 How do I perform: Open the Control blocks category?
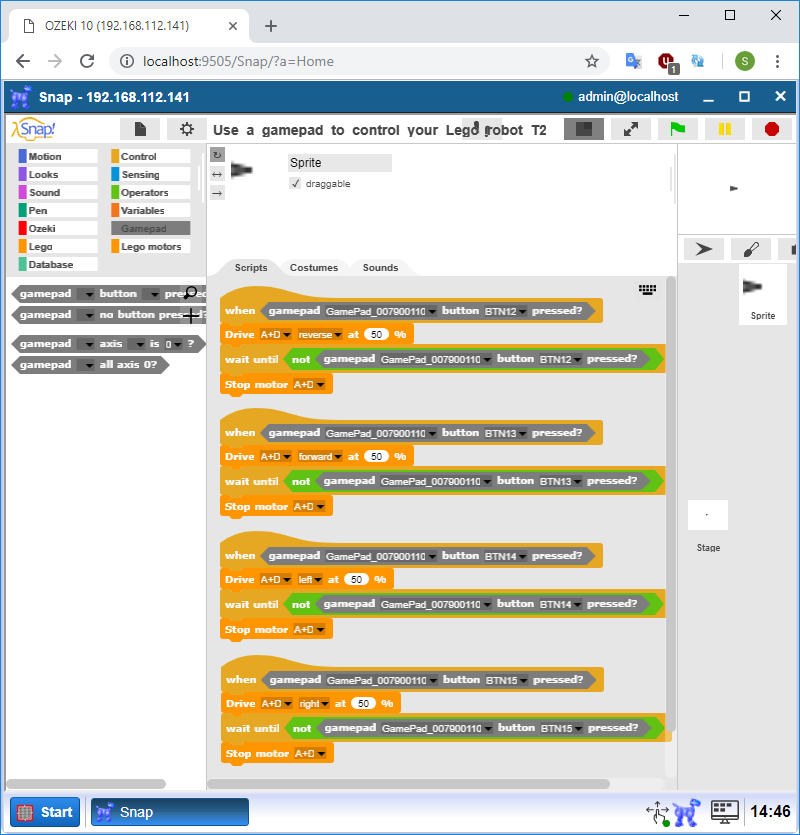tap(151, 156)
